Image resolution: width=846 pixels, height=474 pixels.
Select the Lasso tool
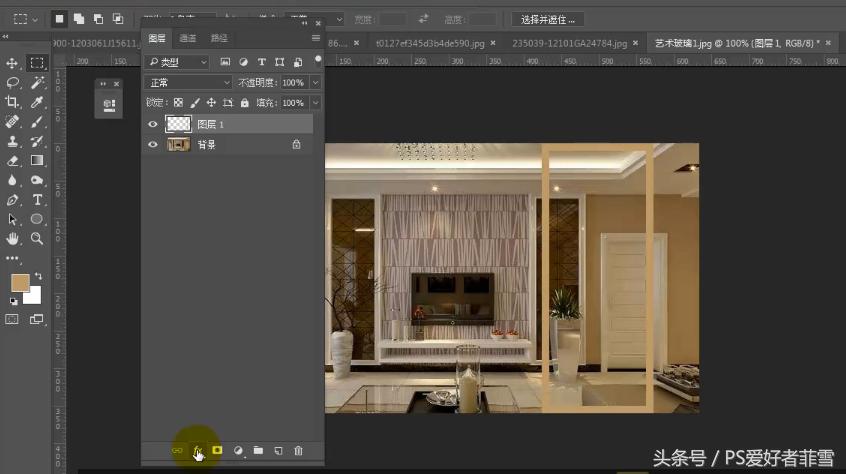[12, 83]
